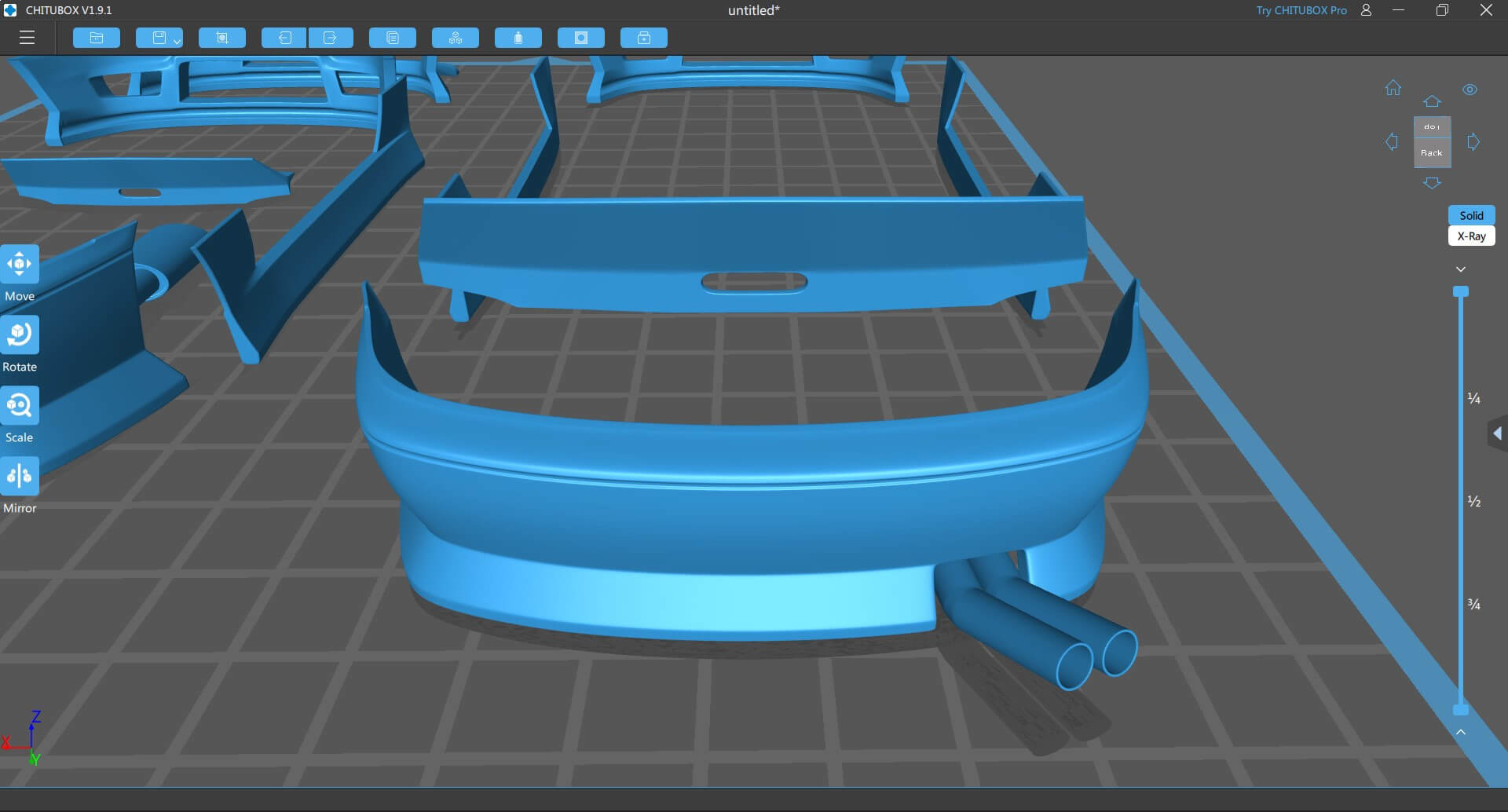Rotate view left with the left arrow
Screen dimensions: 1508x812
click(x=1392, y=141)
